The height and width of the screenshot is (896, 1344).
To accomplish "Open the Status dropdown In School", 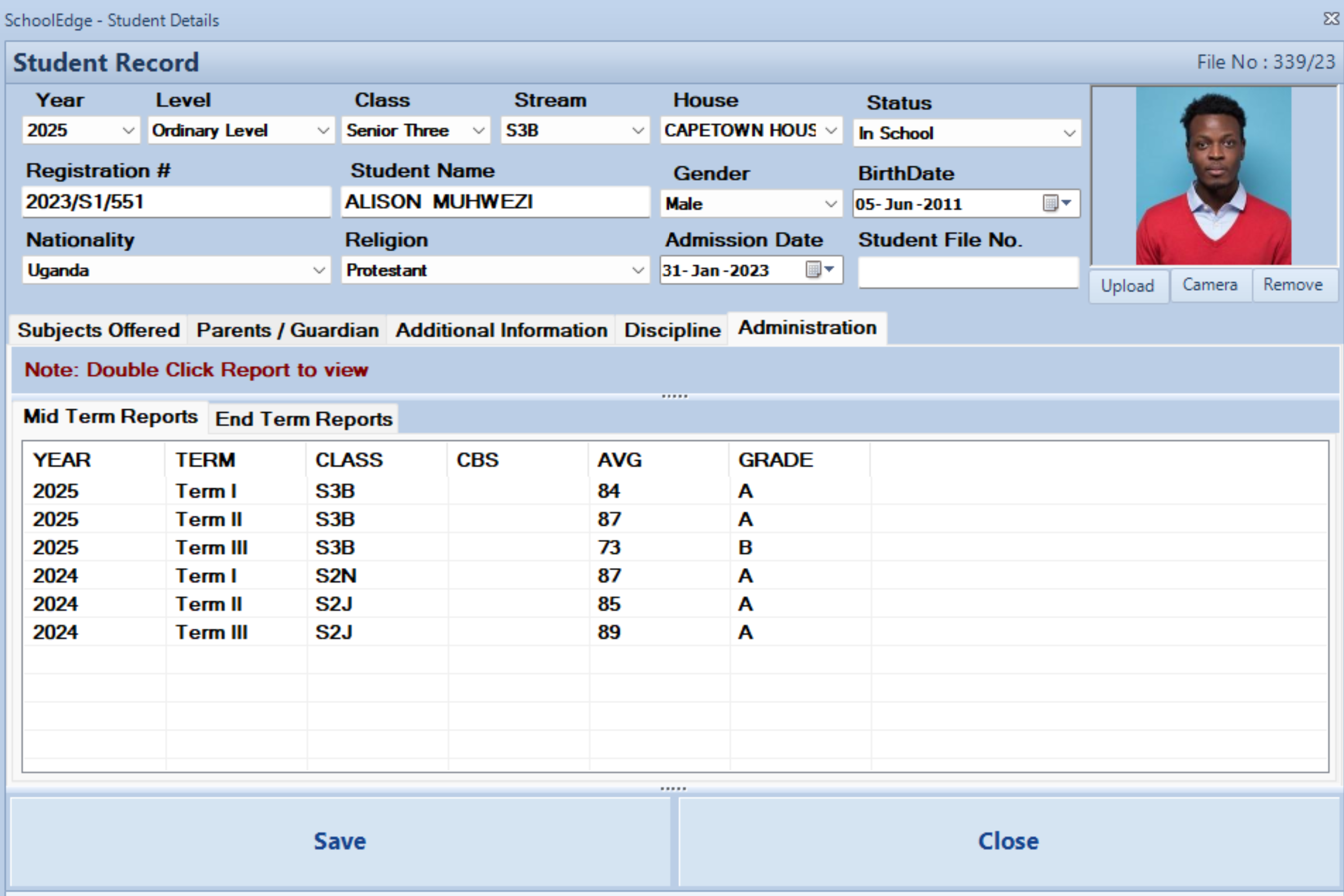I will coord(1068,134).
